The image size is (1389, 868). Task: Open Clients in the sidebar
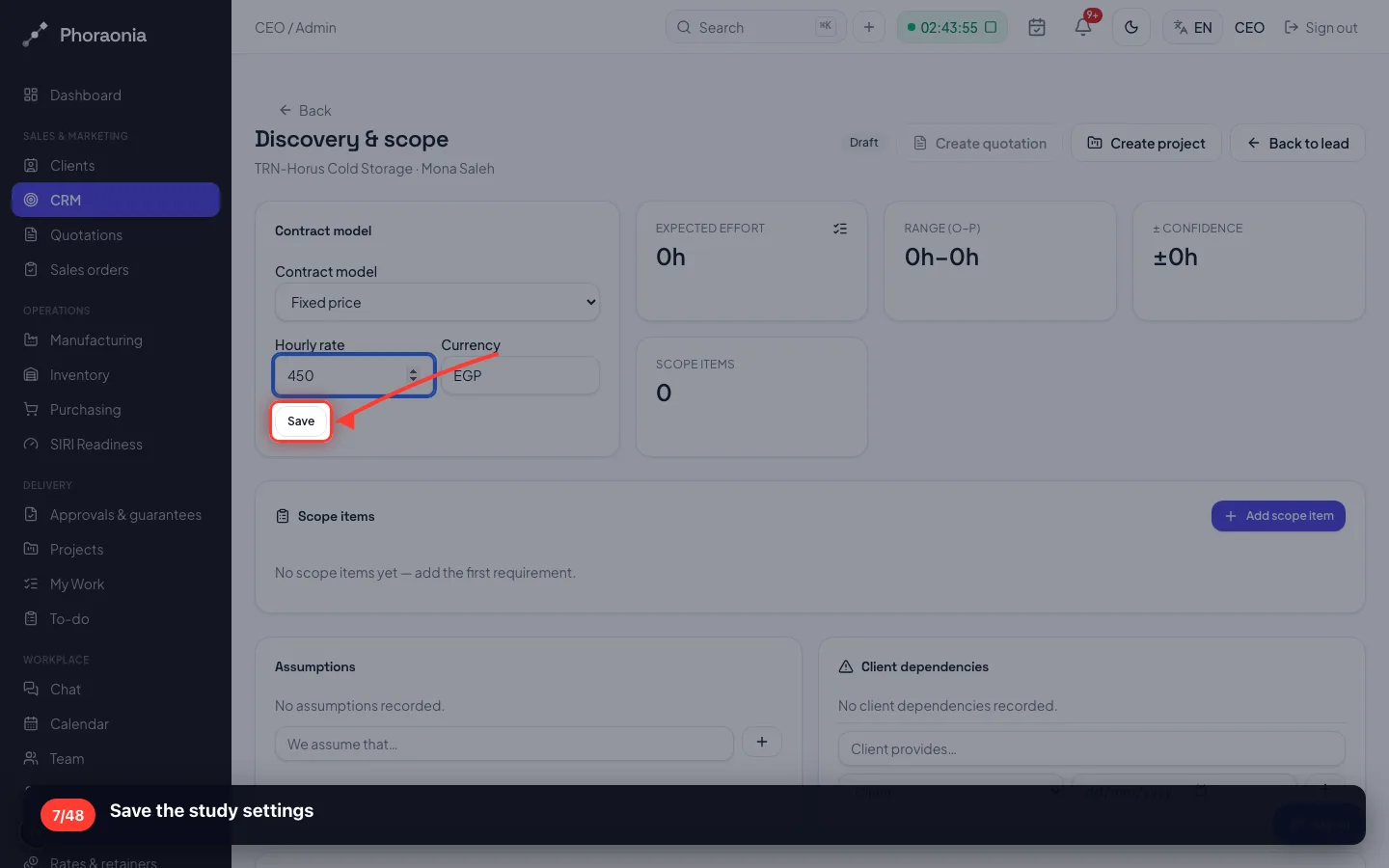pos(116,166)
